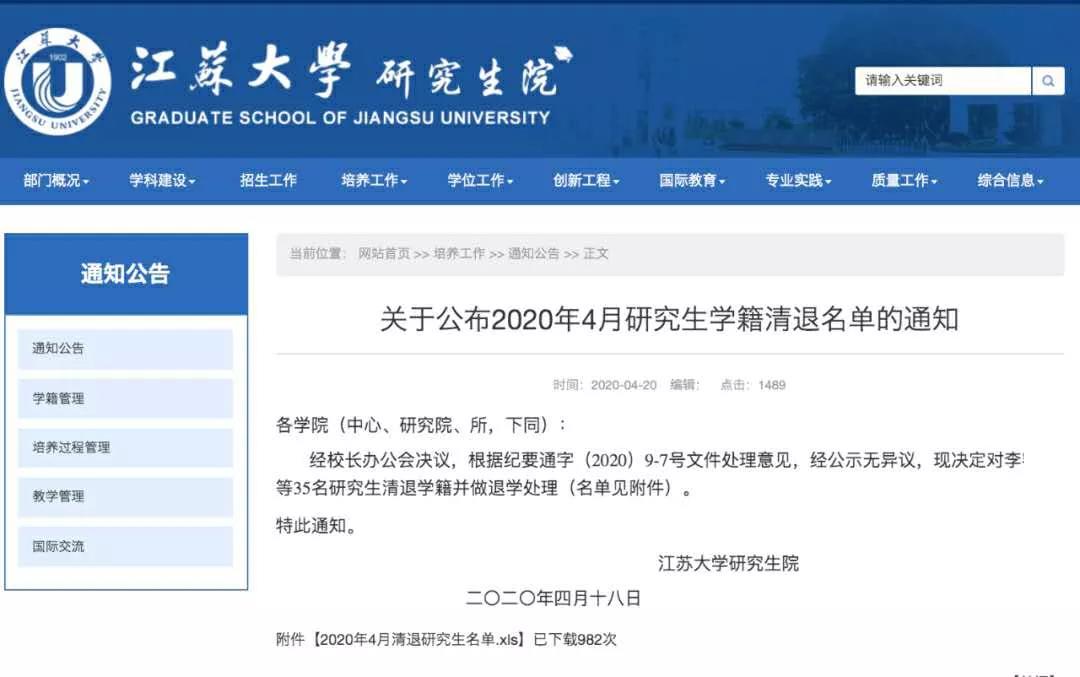Focus the 请输入关键词 search field
1080x677 pixels.
[x=943, y=81]
